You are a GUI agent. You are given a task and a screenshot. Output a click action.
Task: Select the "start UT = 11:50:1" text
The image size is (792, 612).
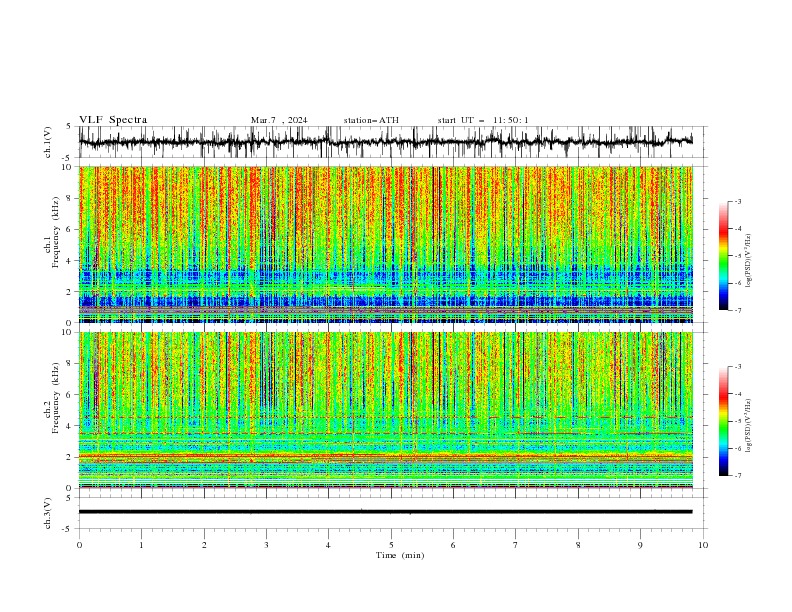[x=483, y=120]
